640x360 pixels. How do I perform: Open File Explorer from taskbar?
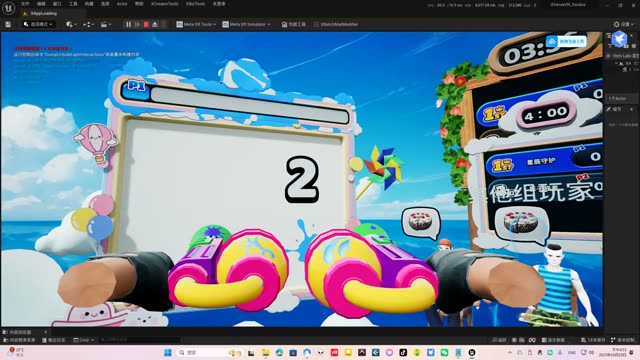point(265,353)
